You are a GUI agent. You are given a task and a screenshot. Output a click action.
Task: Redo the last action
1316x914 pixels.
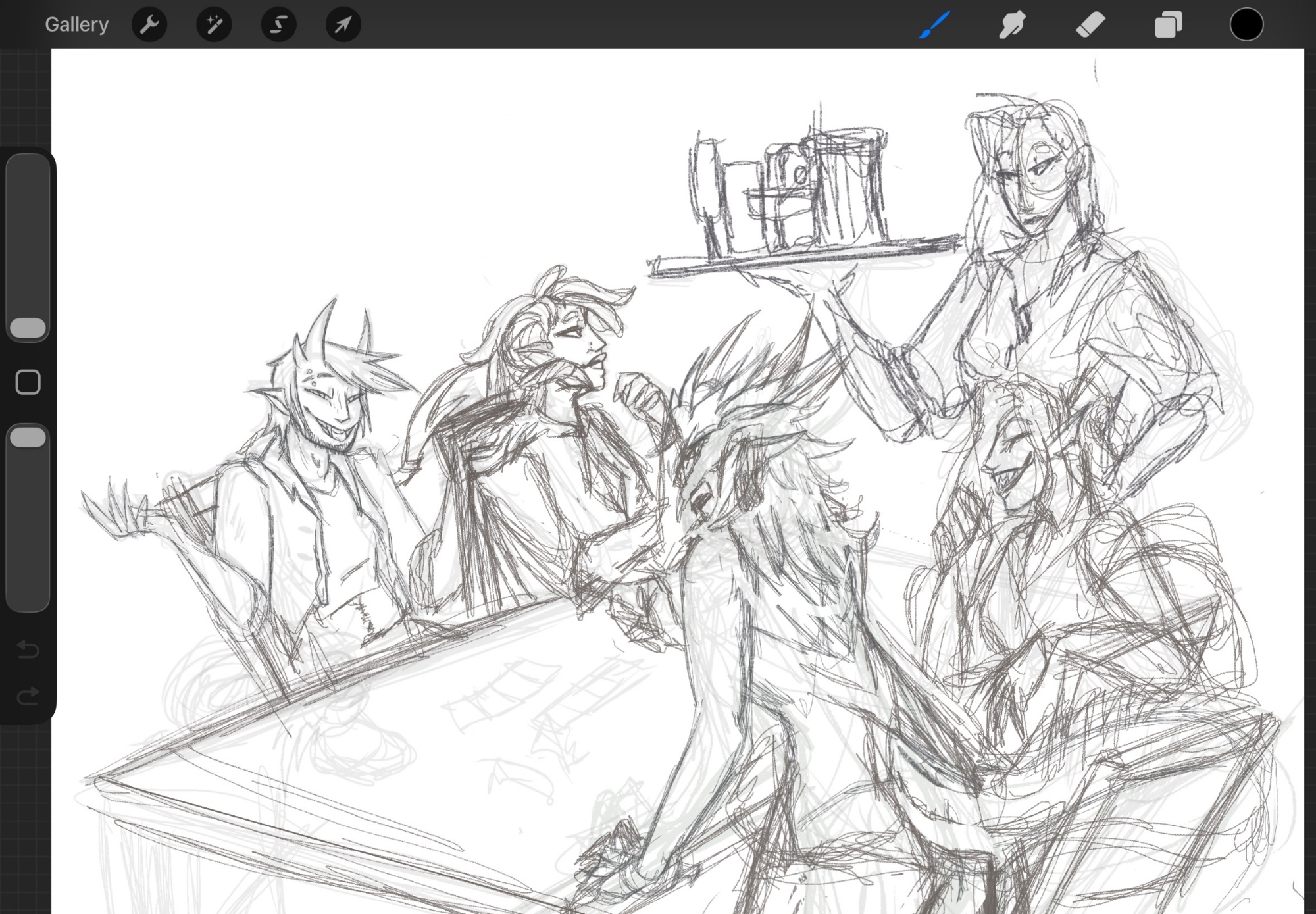pos(28,696)
